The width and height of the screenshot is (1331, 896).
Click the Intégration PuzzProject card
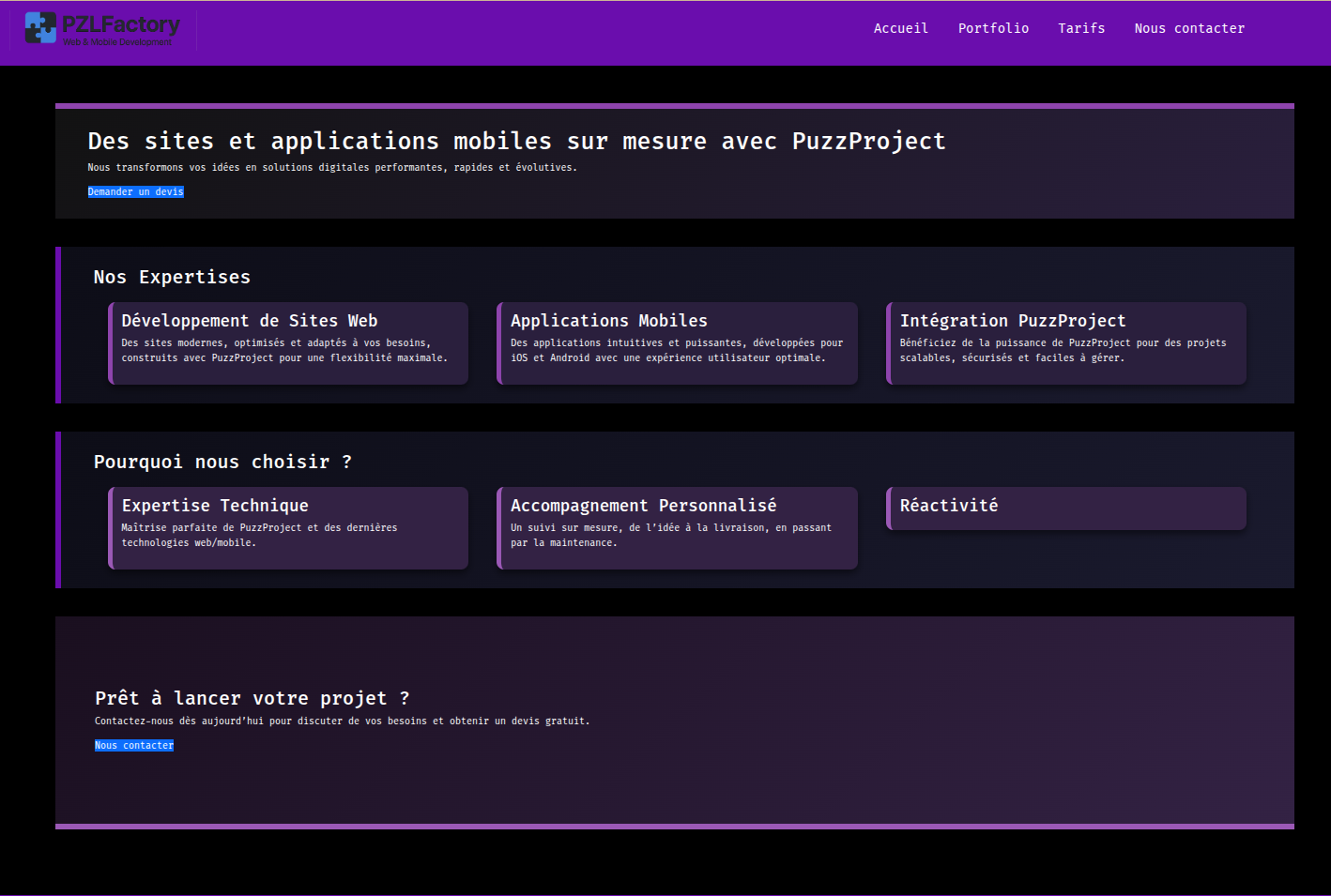coord(1065,343)
